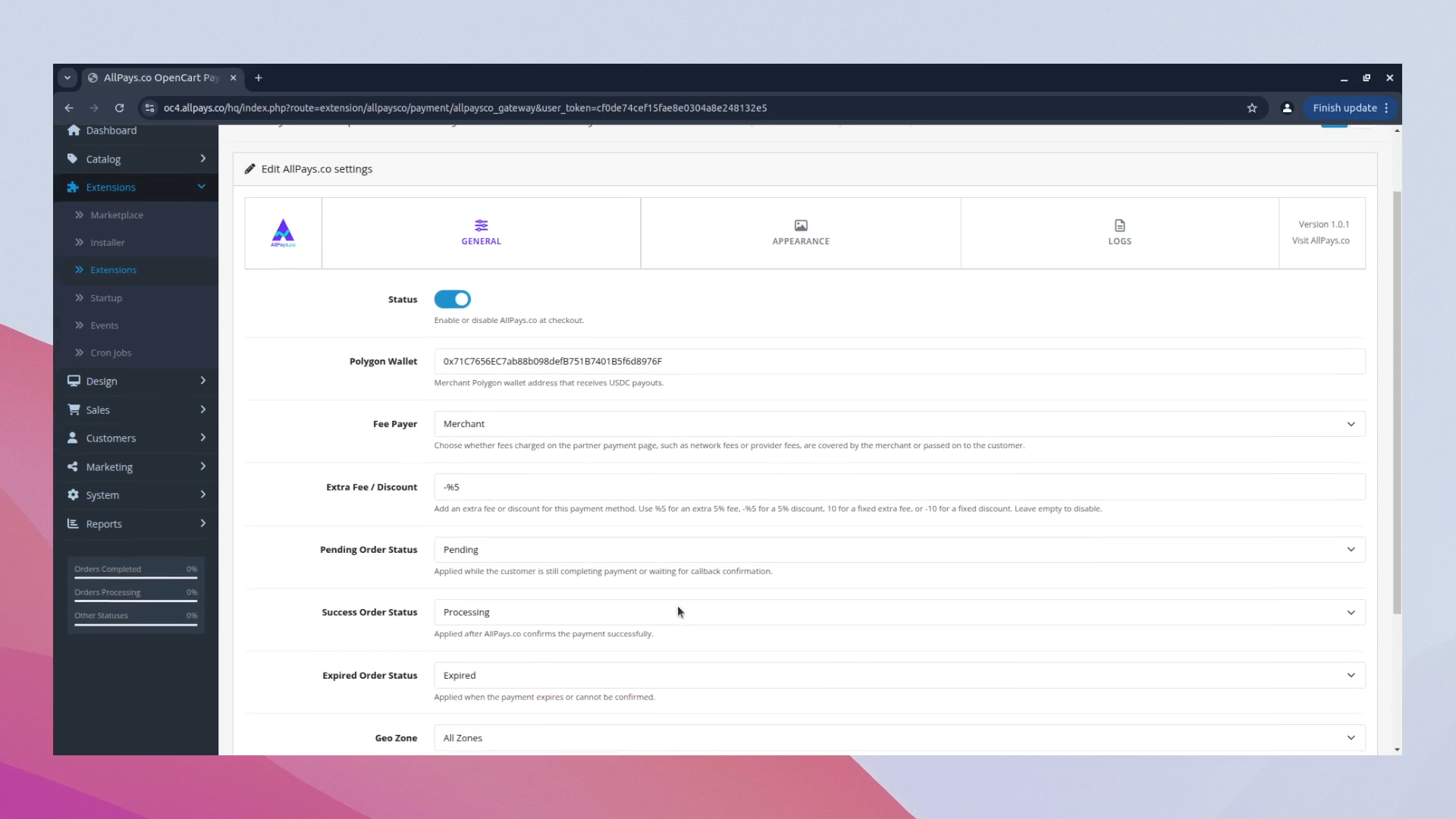Click the General sliders icon

pos(481,225)
